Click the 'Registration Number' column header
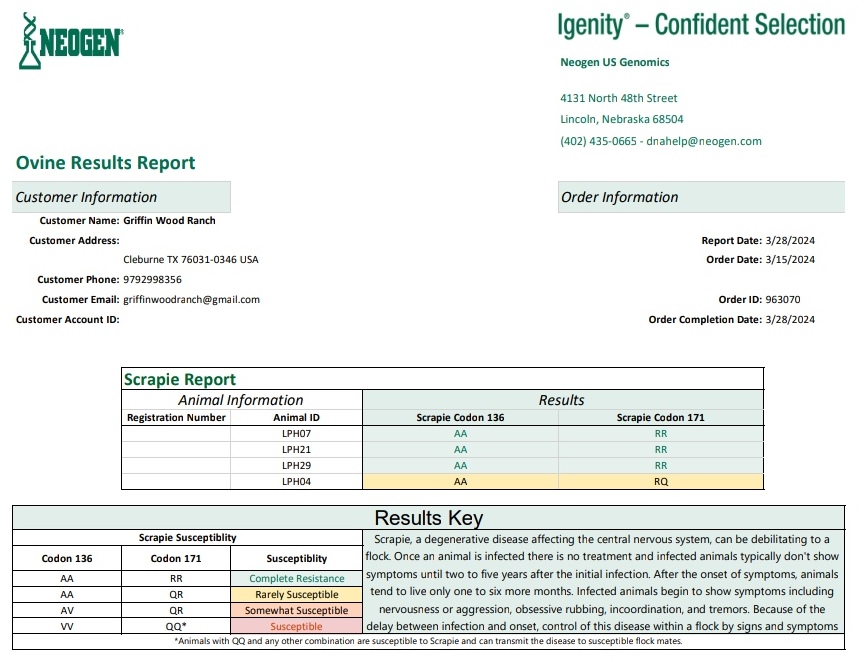This screenshot has width=864, height=662. pos(176,418)
